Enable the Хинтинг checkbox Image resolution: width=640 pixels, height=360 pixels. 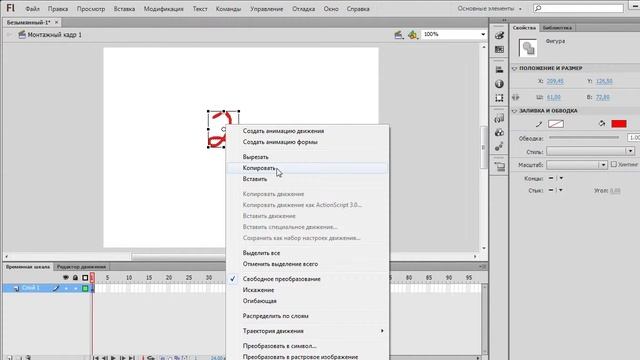[x=613, y=164]
